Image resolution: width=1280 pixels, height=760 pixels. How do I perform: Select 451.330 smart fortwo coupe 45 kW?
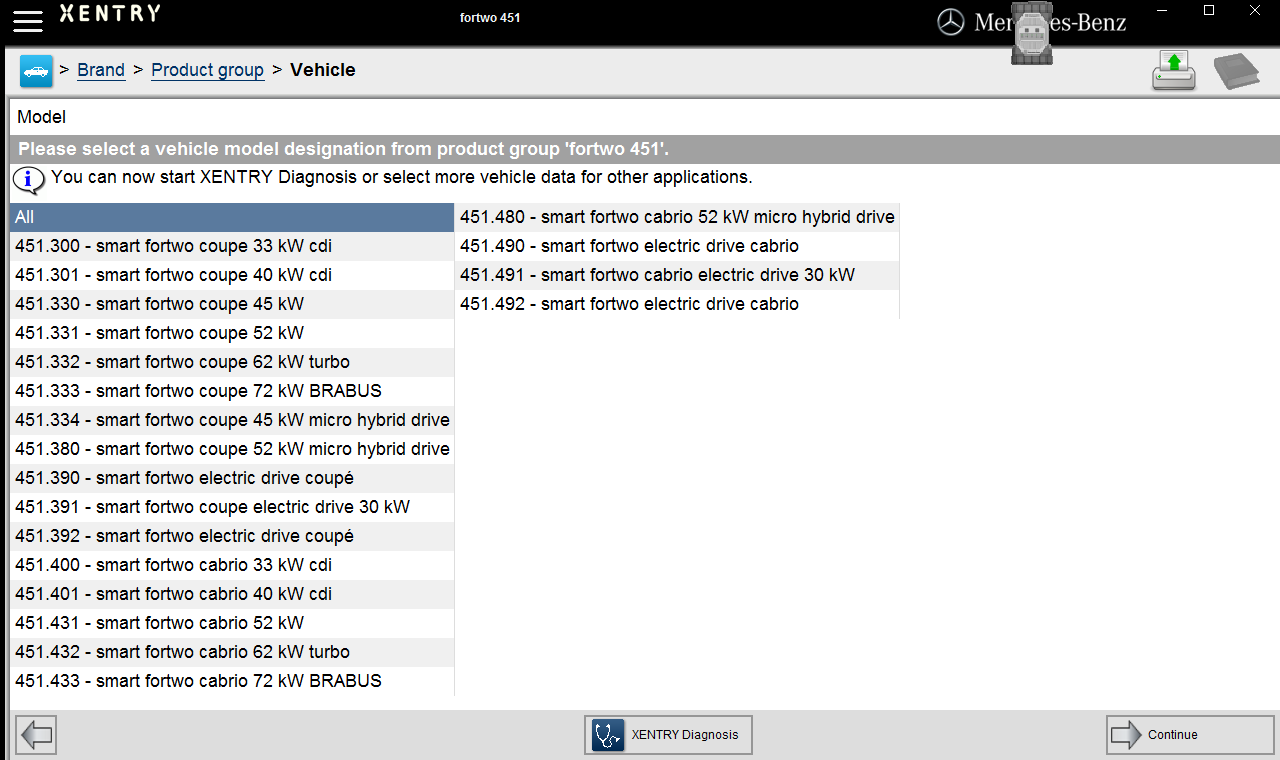pos(232,304)
